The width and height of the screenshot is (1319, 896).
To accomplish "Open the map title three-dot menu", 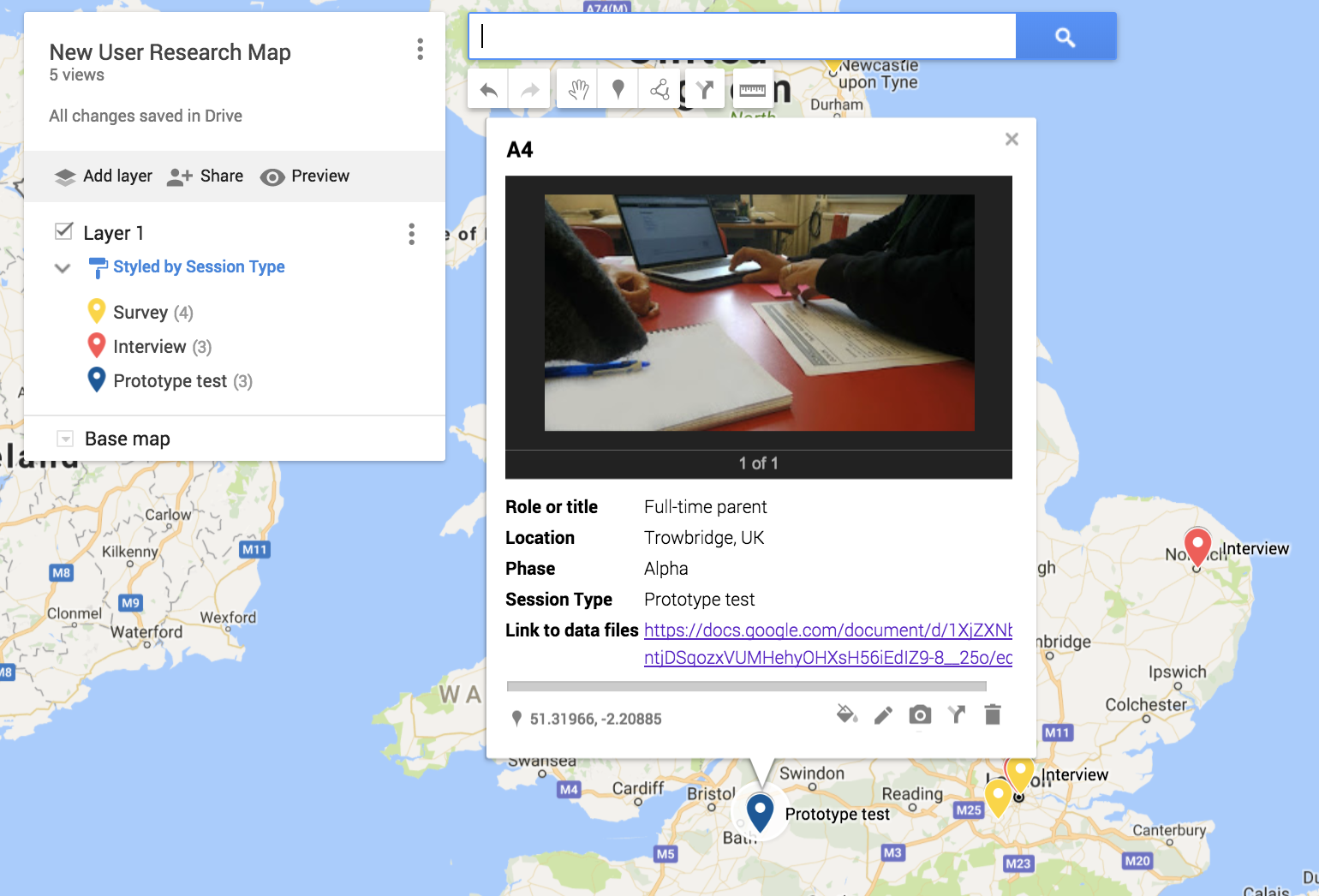I will [x=420, y=50].
